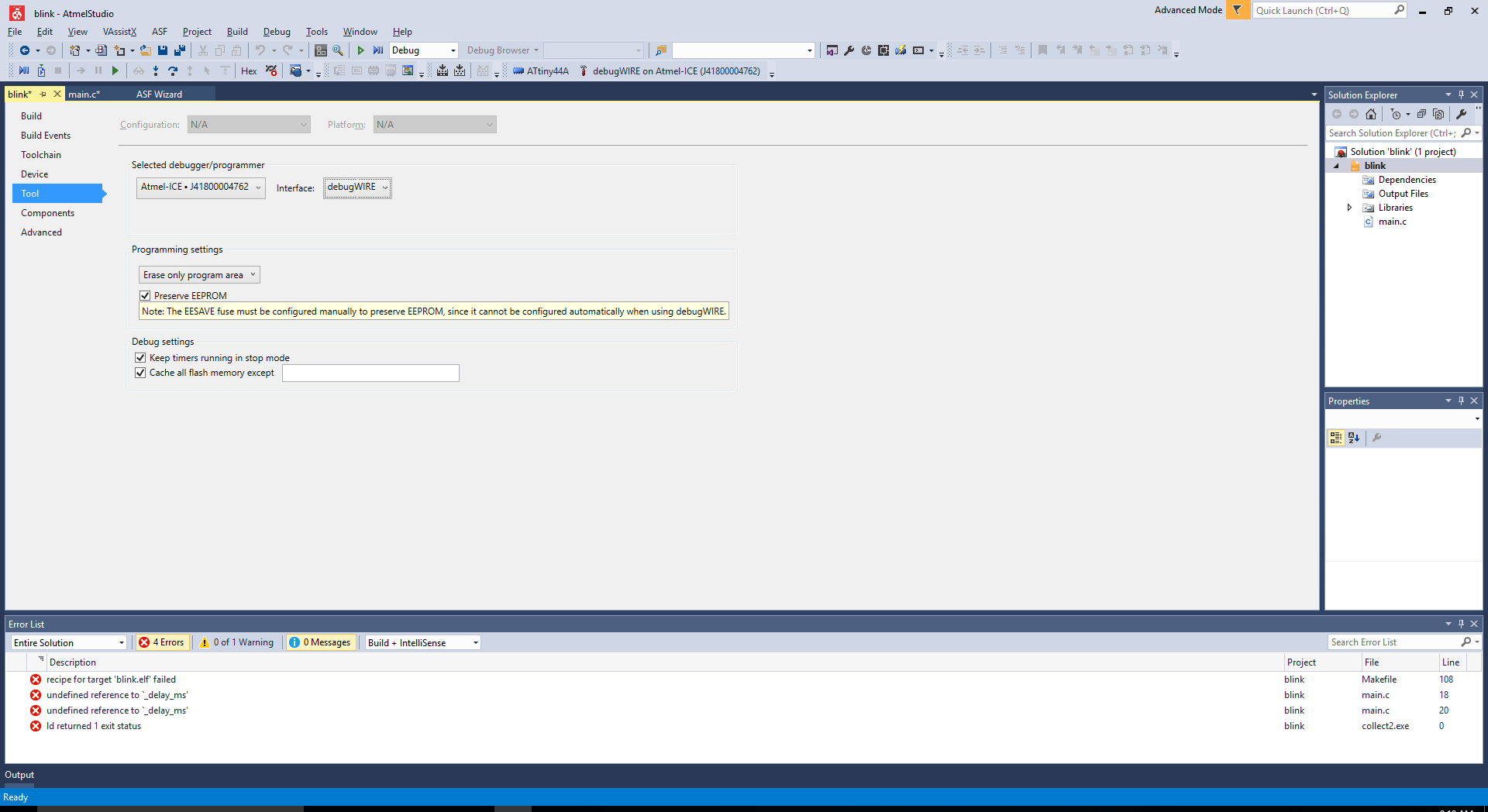
Task: Click the Device Programming lightning icon
Action: (901, 50)
